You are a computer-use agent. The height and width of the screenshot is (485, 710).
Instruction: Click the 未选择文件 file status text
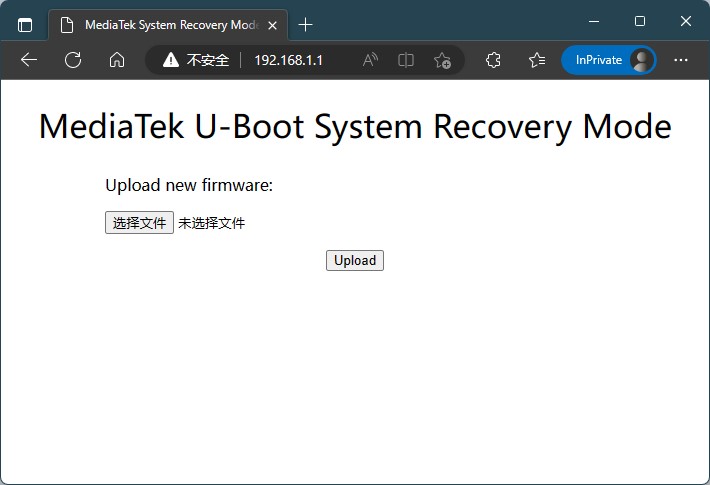[211, 223]
